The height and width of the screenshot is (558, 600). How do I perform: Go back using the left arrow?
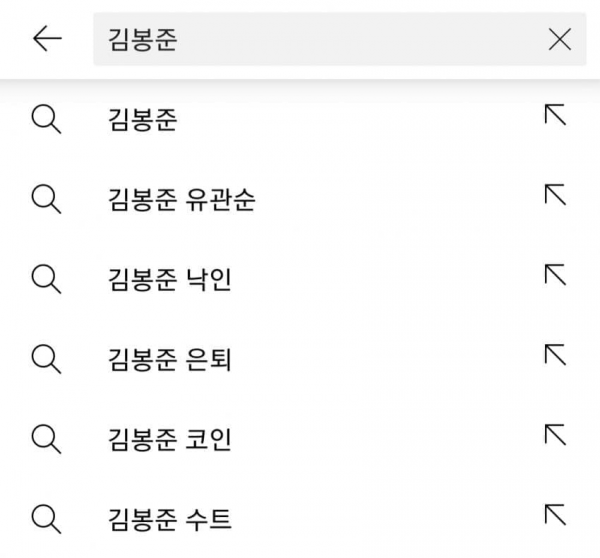click(x=47, y=38)
